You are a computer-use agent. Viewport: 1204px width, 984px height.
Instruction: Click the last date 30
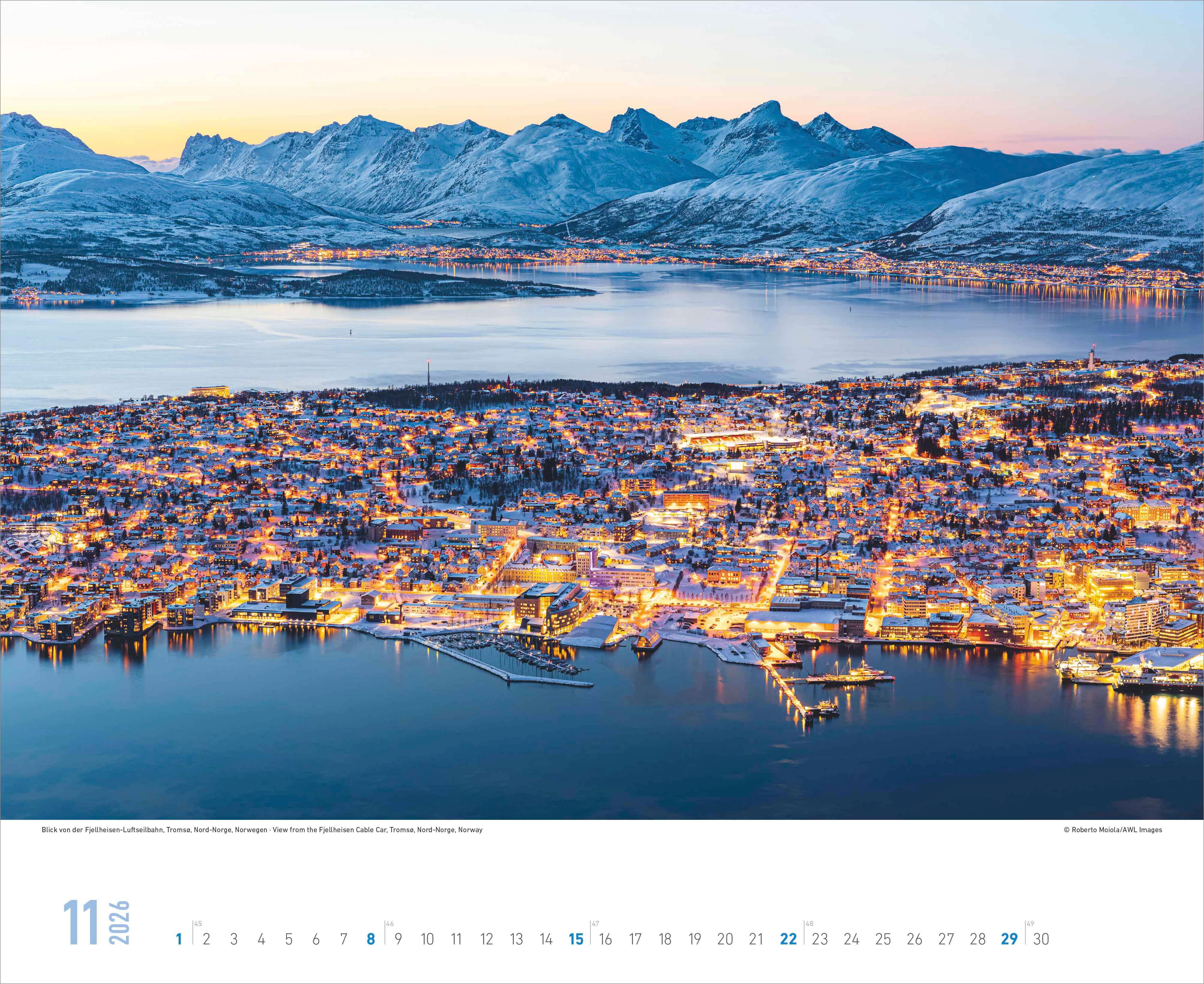(1041, 939)
